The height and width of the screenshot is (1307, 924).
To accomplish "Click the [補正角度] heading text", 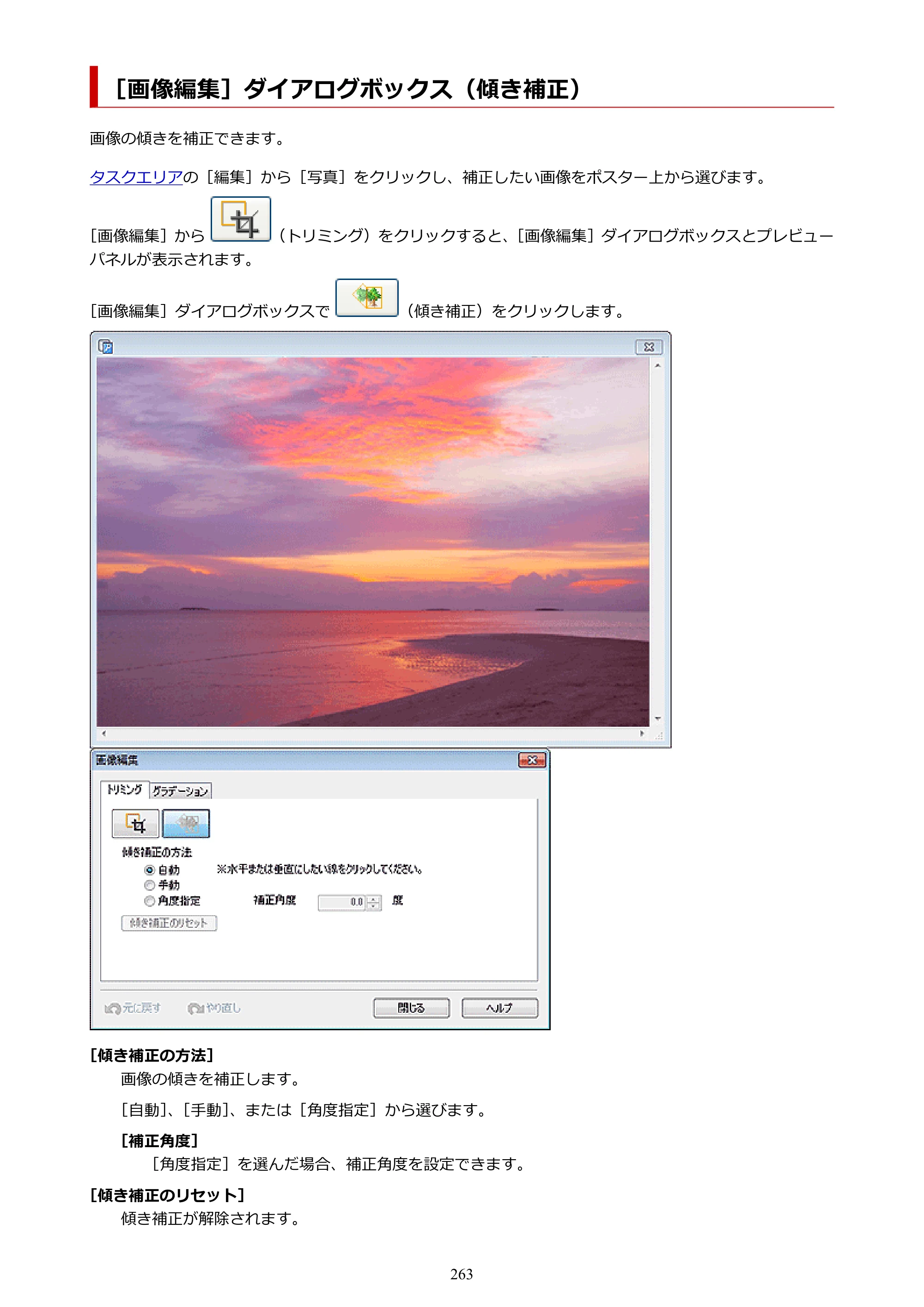I will (x=159, y=1140).
